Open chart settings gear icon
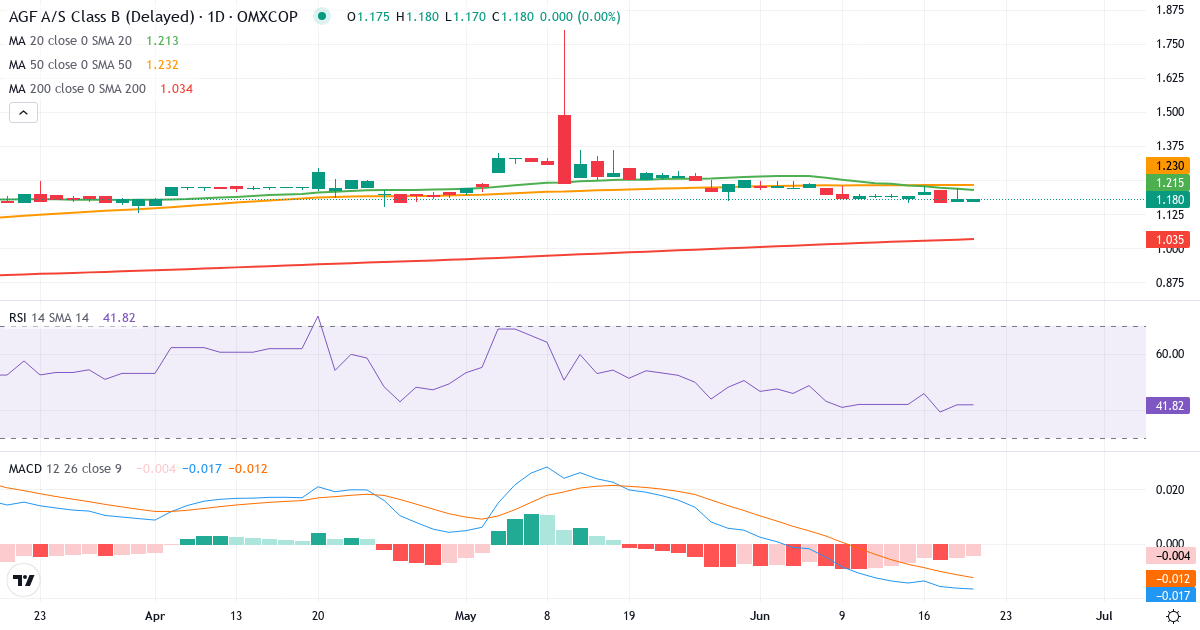The width and height of the screenshot is (1200, 630). coord(1174,616)
